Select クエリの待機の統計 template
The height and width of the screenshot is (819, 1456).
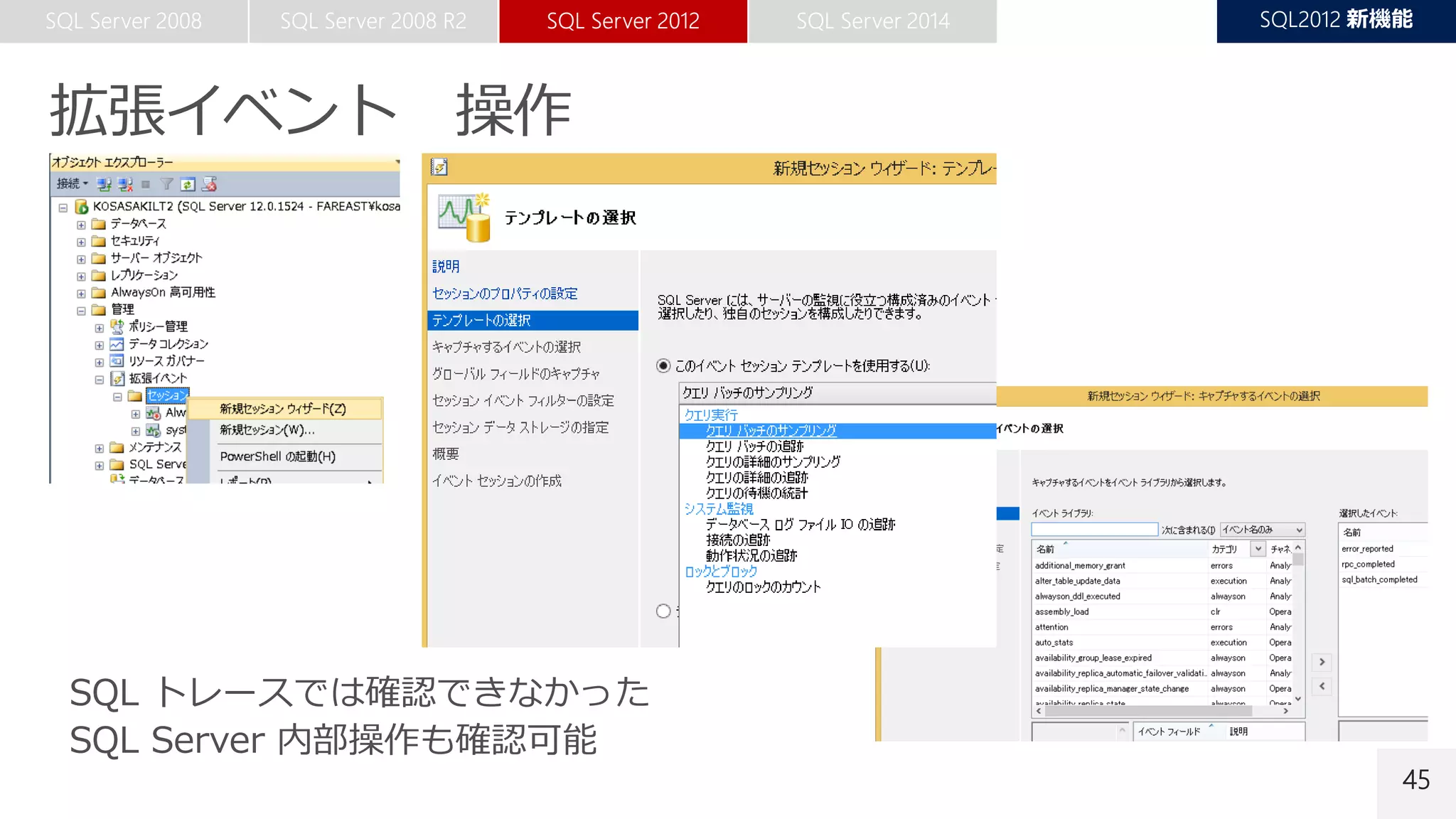tap(756, 493)
